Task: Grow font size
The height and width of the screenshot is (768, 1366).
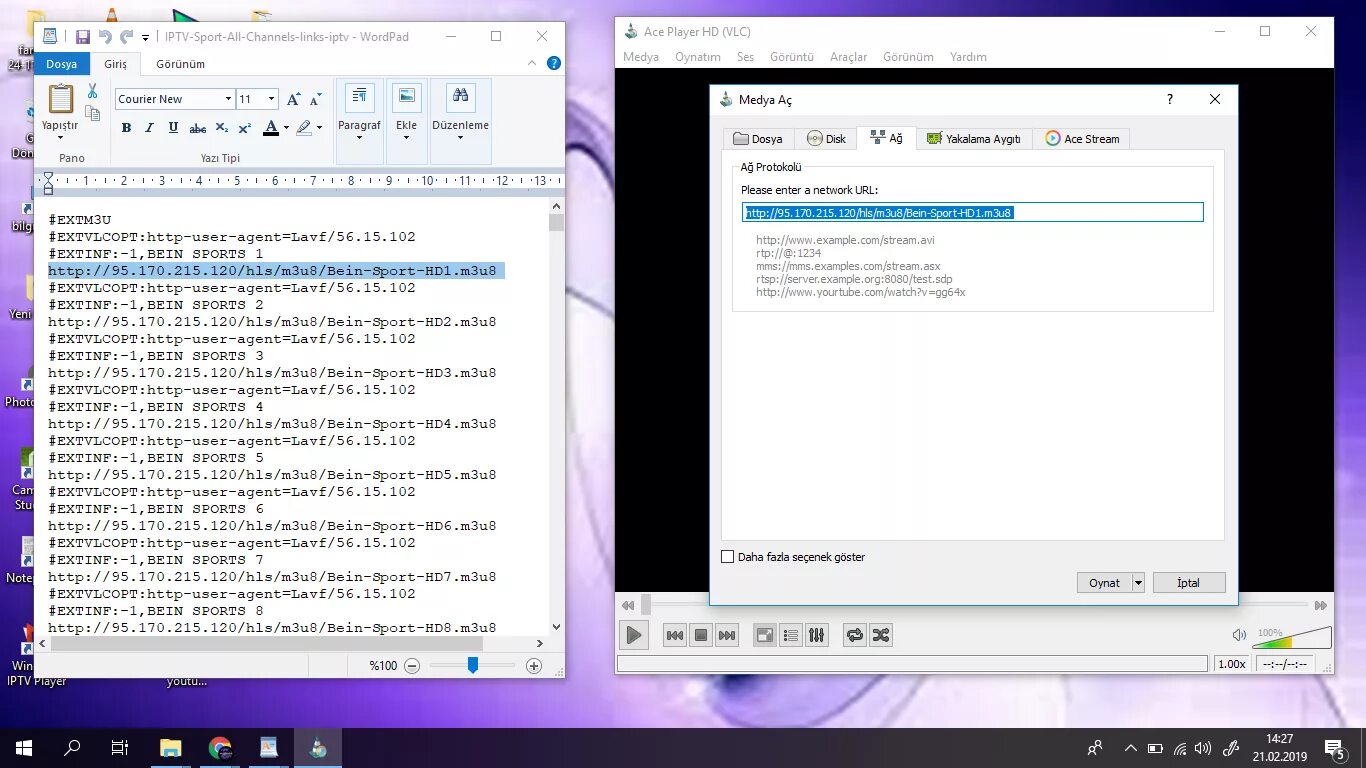Action: click(293, 99)
